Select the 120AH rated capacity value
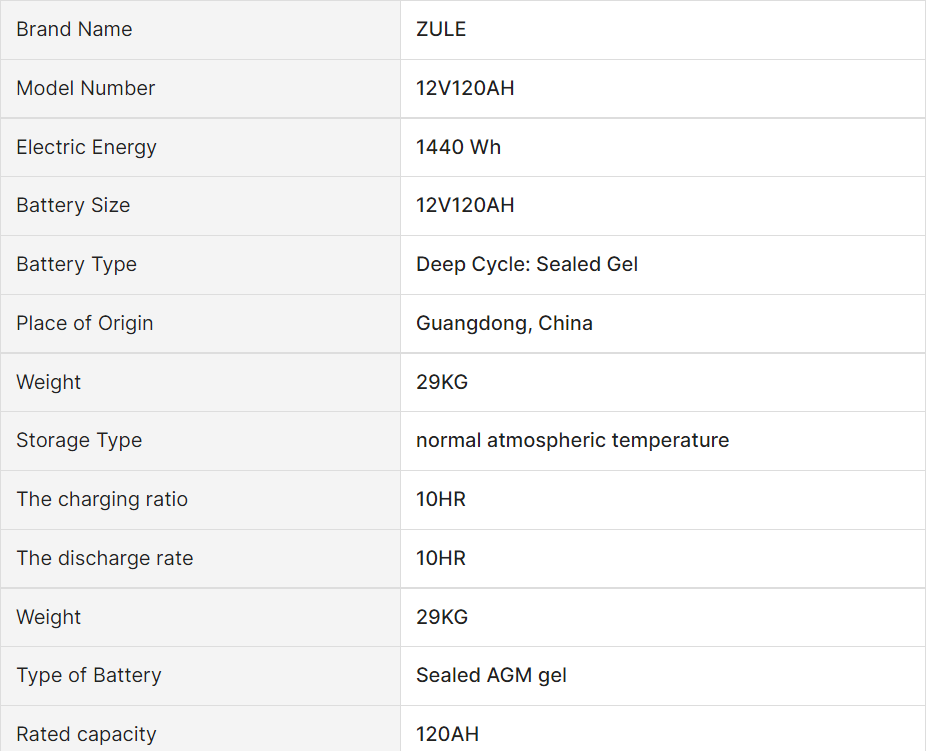The height and width of the screenshot is (751, 926). pyautogui.click(x=447, y=734)
